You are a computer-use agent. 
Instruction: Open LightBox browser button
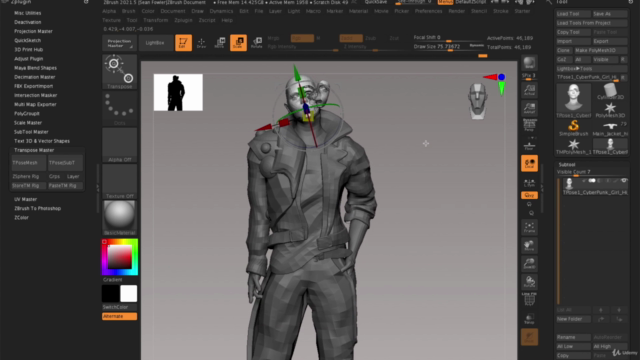click(x=155, y=42)
